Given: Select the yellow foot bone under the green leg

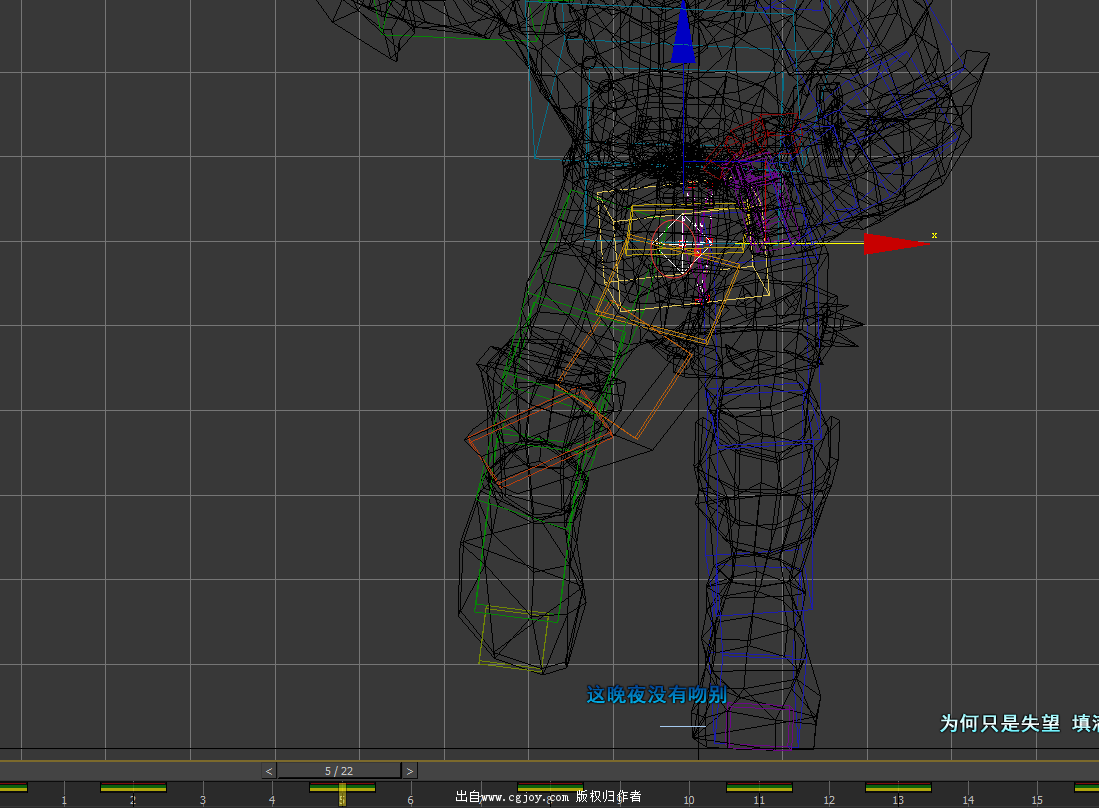Looking at the screenshot, I should point(514,639).
